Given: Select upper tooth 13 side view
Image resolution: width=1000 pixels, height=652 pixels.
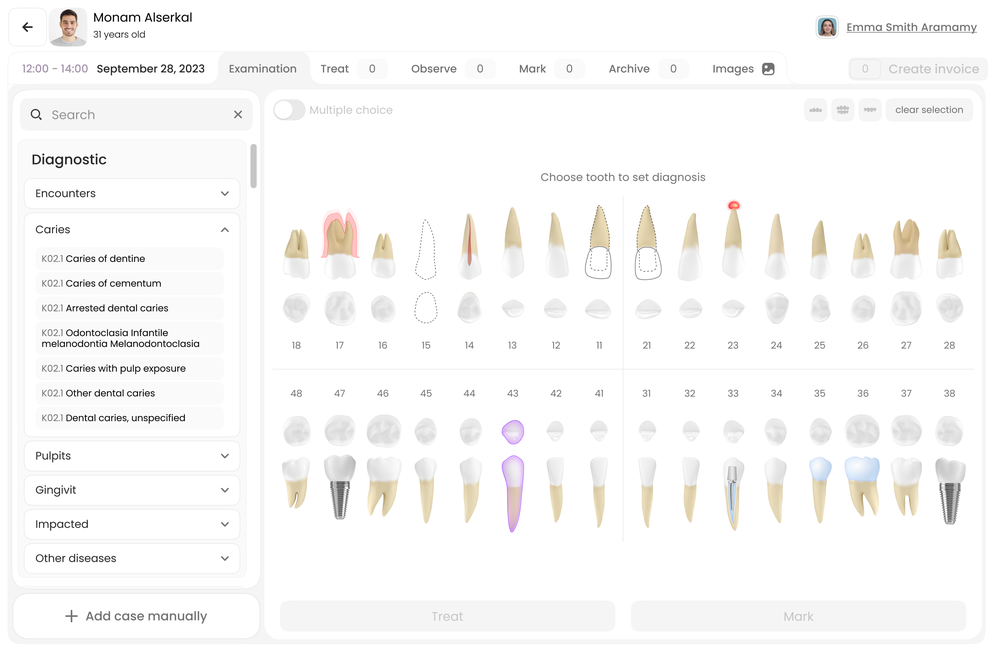Looking at the screenshot, I should pyautogui.click(x=513, y=242).
